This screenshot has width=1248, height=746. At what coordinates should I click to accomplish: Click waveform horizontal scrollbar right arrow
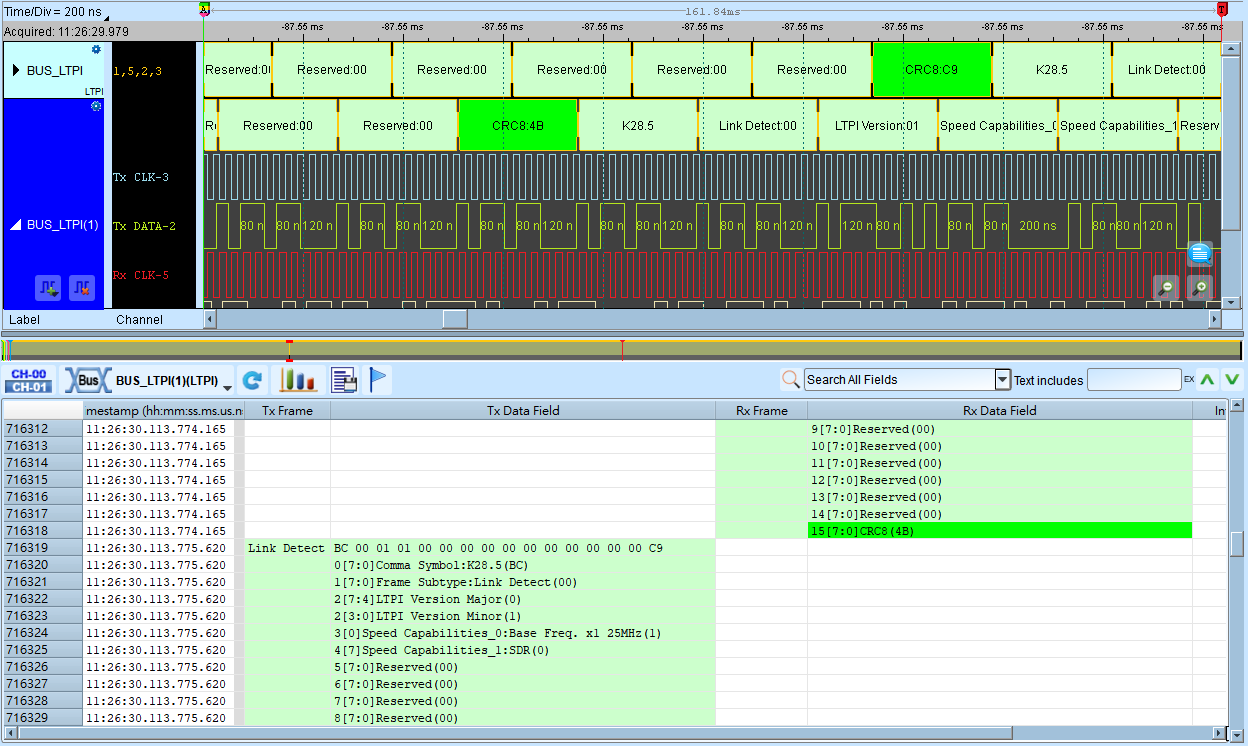coord(1214,319)
